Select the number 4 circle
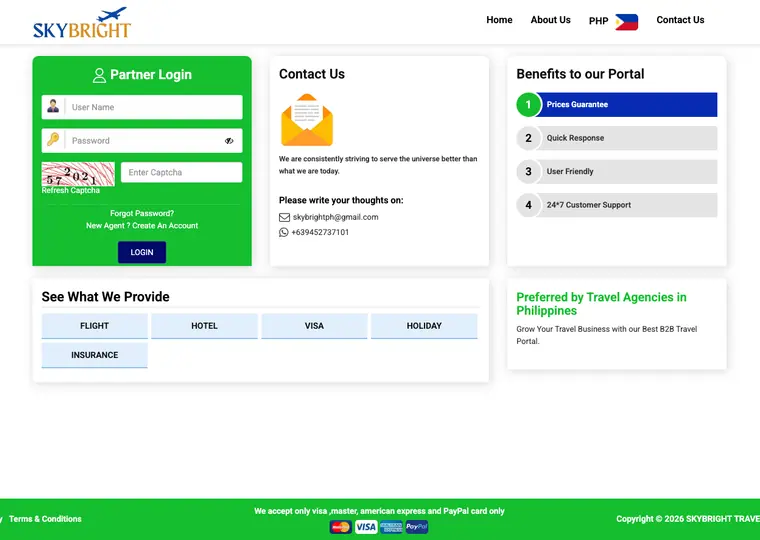The height and width of the screenshot is (540, 760). click(528, 205)
